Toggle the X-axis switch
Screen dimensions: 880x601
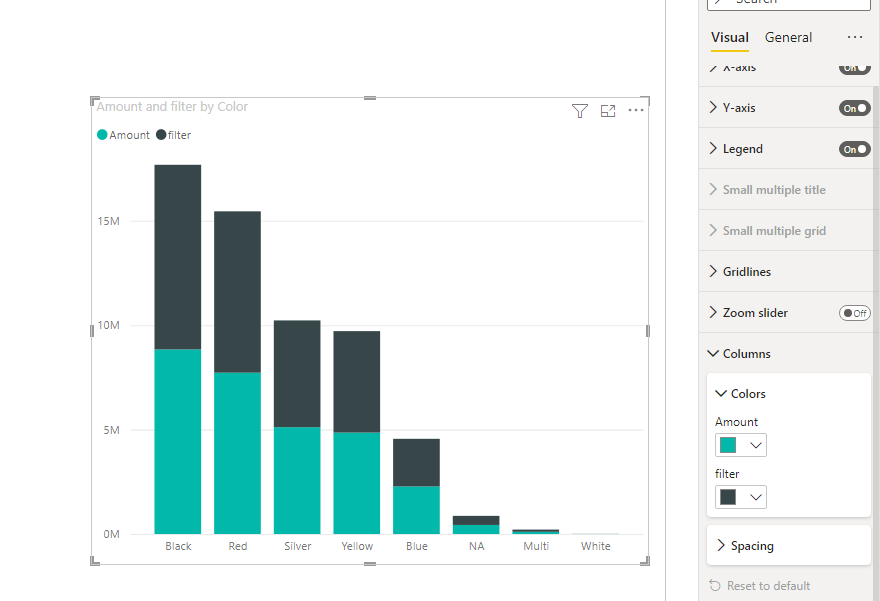click(854, 68)
